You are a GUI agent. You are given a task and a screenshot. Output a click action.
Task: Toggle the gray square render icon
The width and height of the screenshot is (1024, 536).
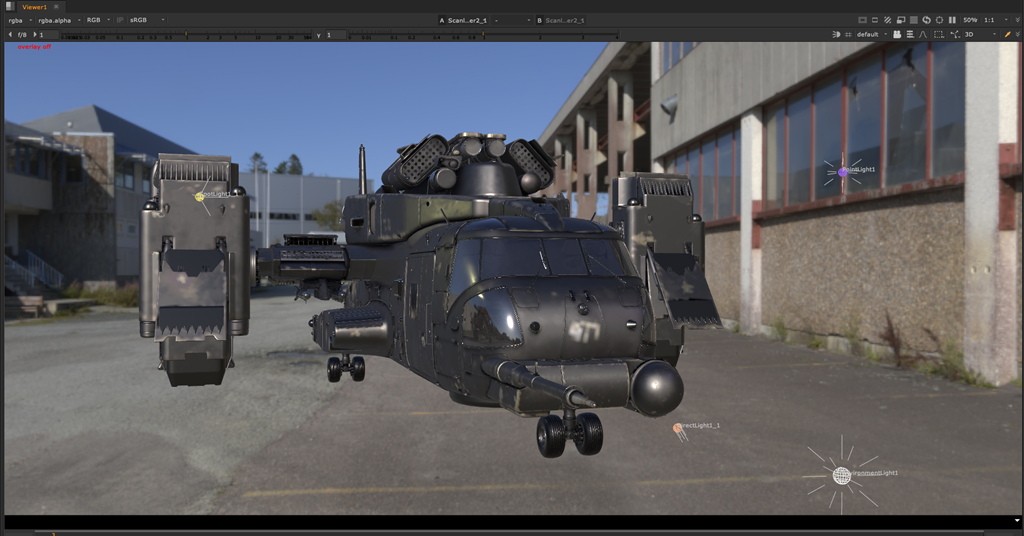[x=914, y=20]
